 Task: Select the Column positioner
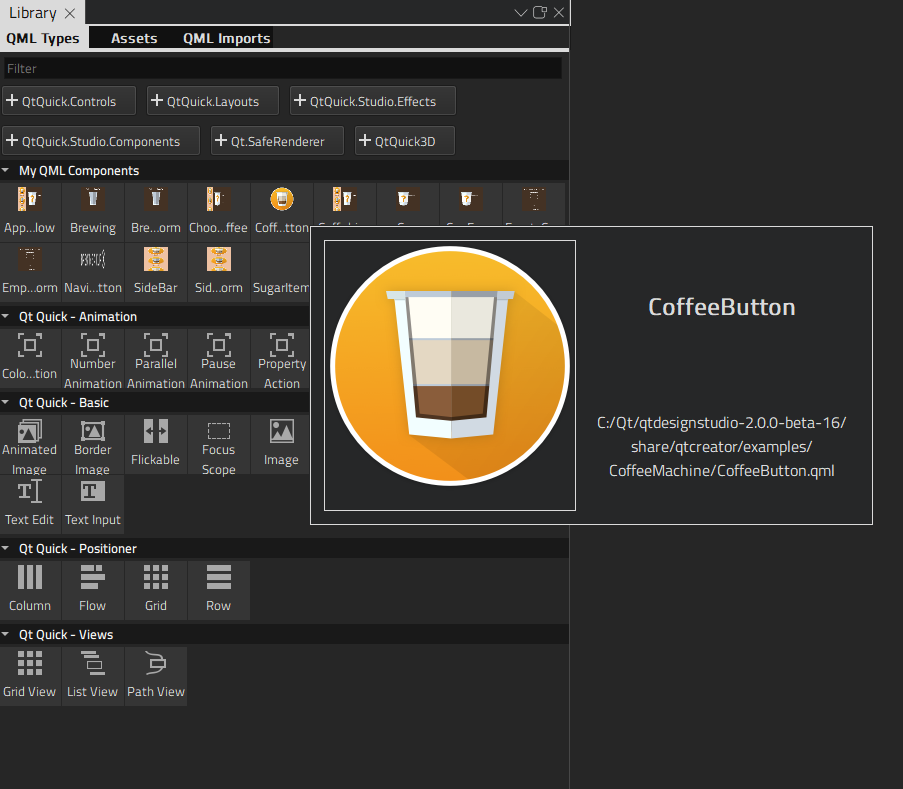(x=29, y=589)
